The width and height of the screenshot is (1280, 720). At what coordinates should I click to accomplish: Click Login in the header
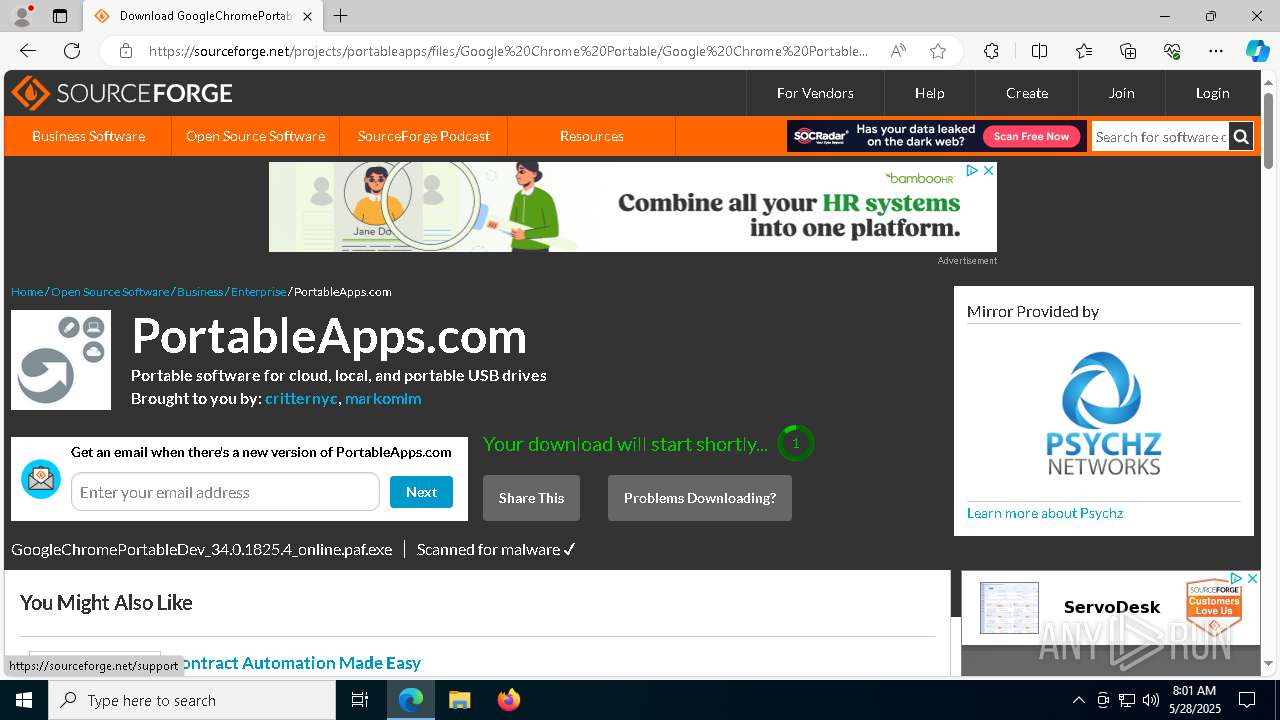click(1212, 93)
